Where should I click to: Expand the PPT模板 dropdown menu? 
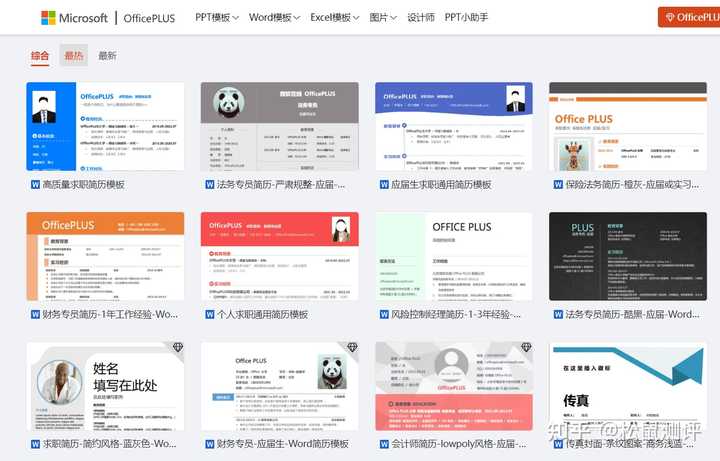click(x=217, y=17)
